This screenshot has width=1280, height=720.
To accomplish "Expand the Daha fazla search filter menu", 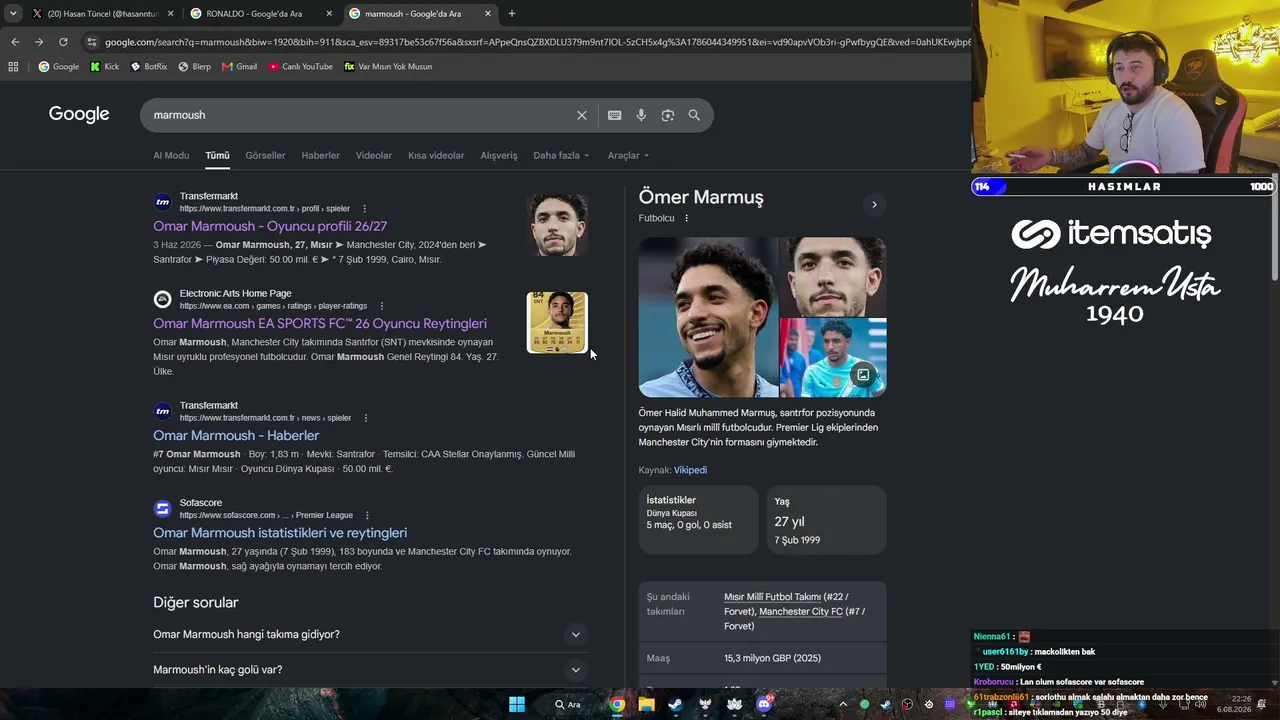I will pyautogui.click(x=561, y=156).
